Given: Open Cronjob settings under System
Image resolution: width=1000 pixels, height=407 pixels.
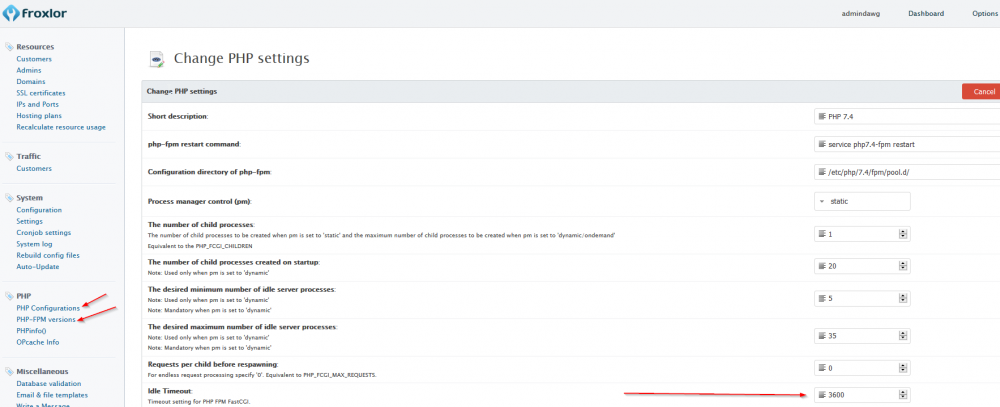Looking at the screenshot, I should [x=43, y=232].
